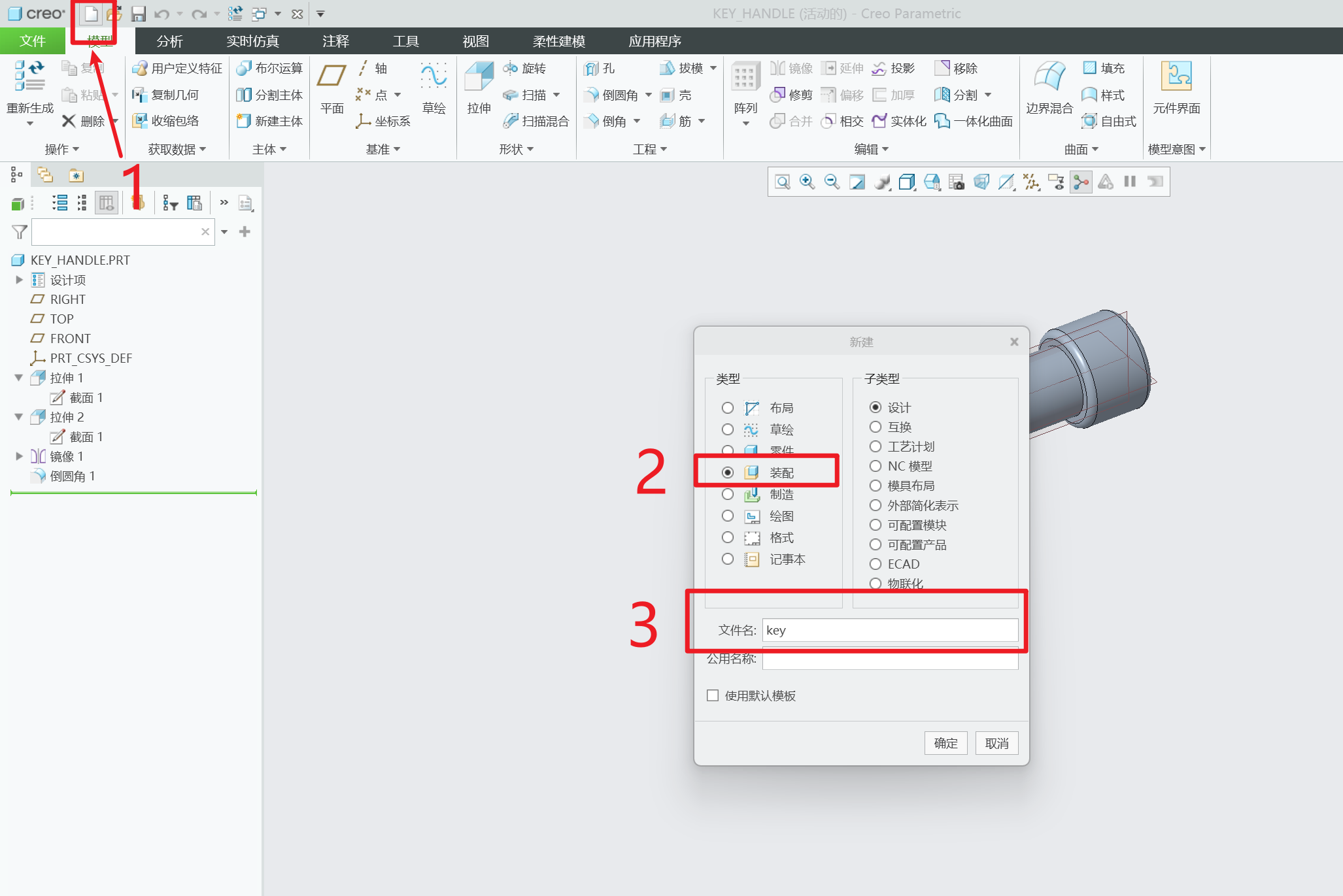Click the model tree search filter field
Viewport: 1343px width, 896px height.
click(x=115, y=232)
